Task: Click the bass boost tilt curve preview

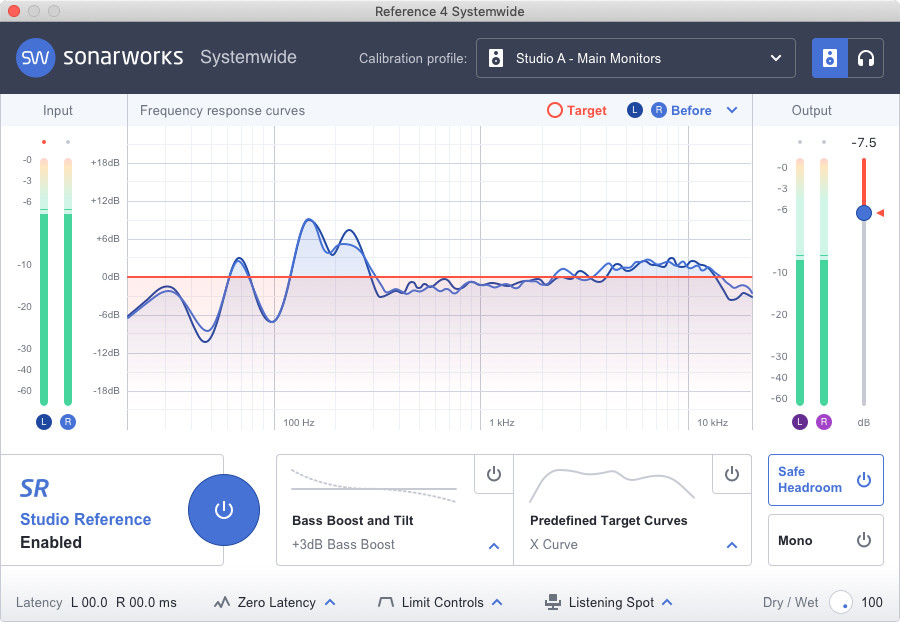Action: (x=374, y=486)
